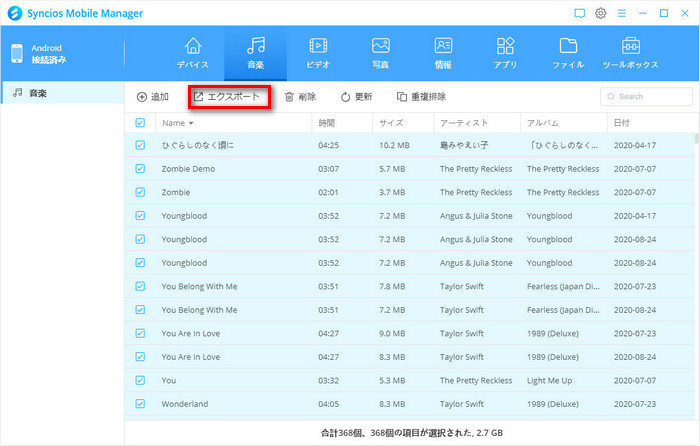Uncheck the 02:01 Zombie row checkbox
The width and height of the screenshot is (700, 446).
140,192
